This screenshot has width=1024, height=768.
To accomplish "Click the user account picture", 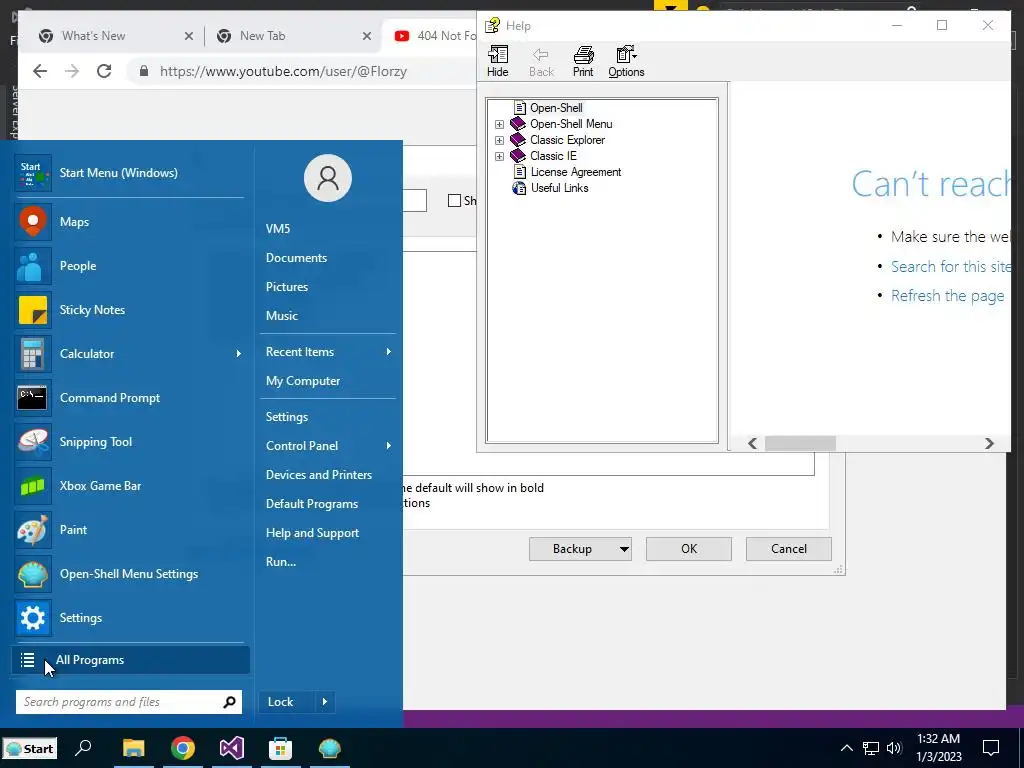I will 328,178.
